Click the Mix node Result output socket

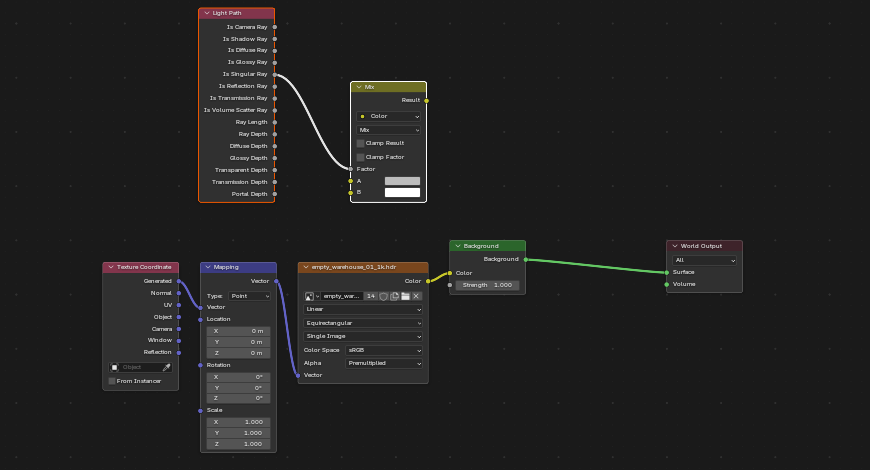(427, 100)
